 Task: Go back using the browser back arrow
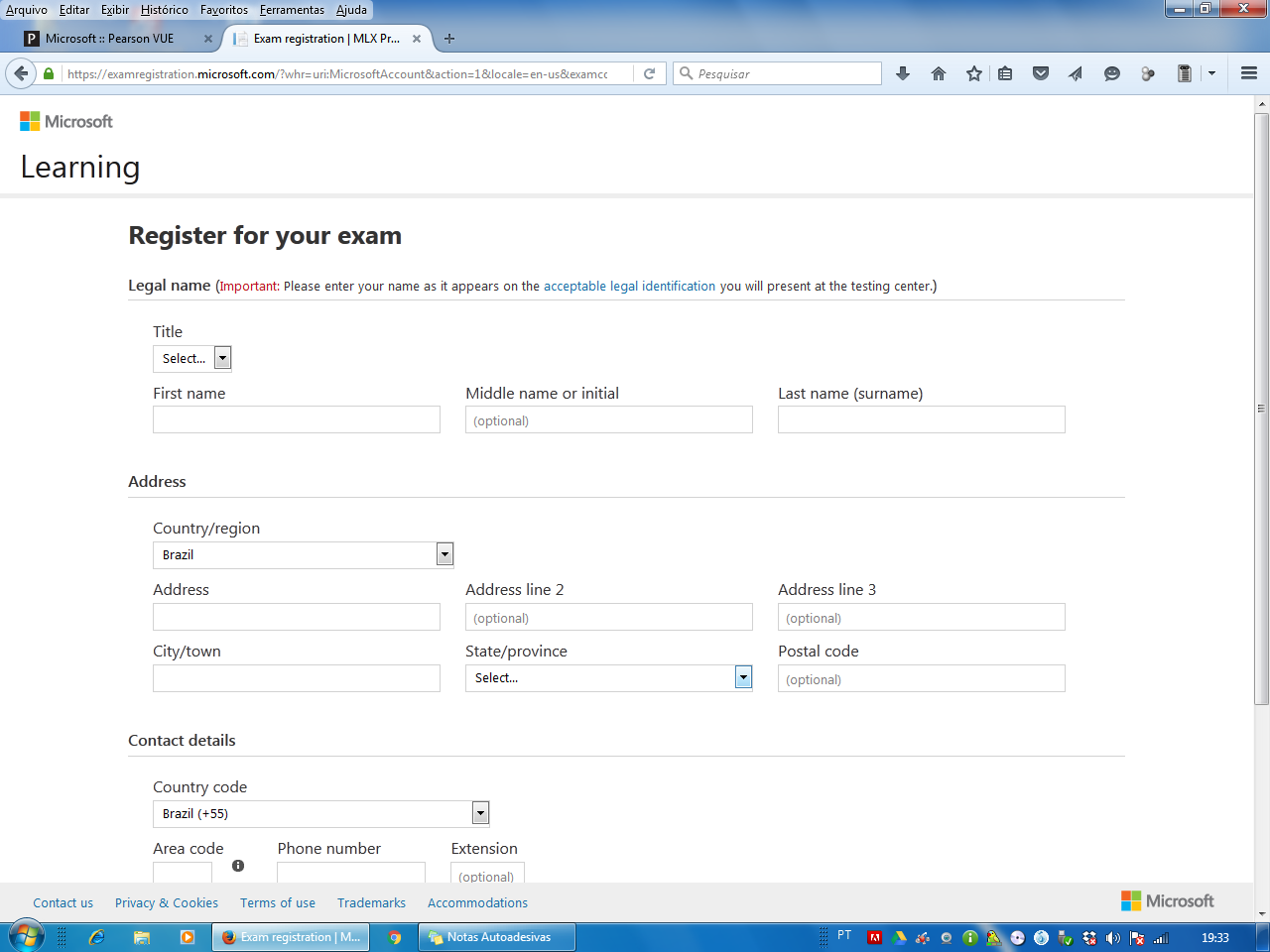(21, 73)
